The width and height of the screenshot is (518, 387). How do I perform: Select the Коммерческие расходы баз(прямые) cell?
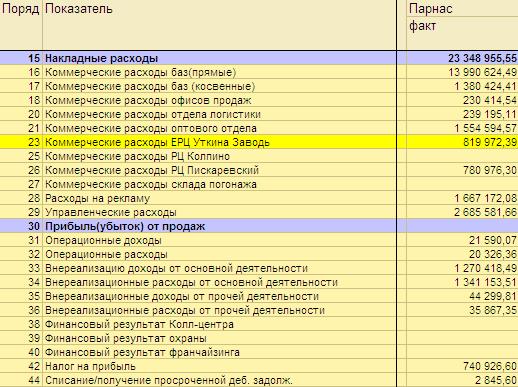pos(219,72)
